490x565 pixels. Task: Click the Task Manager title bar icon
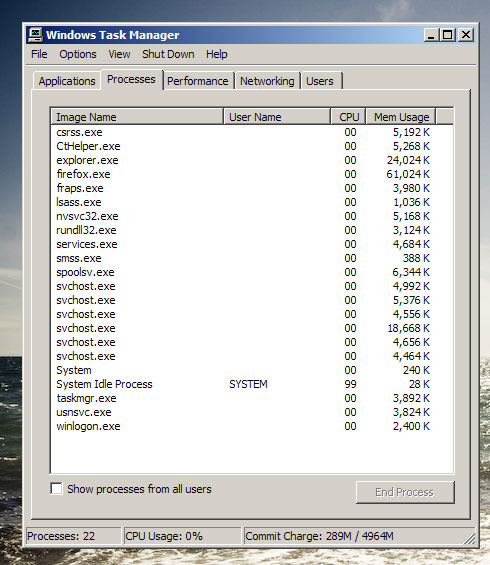pyautogui.click(x=35, y=35)
